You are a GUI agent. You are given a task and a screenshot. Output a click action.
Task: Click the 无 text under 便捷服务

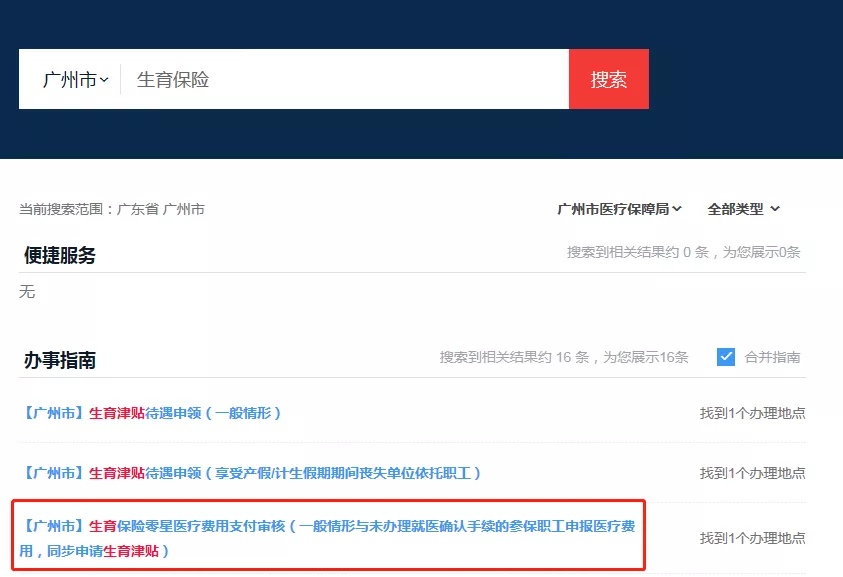[x=27, y=291]
